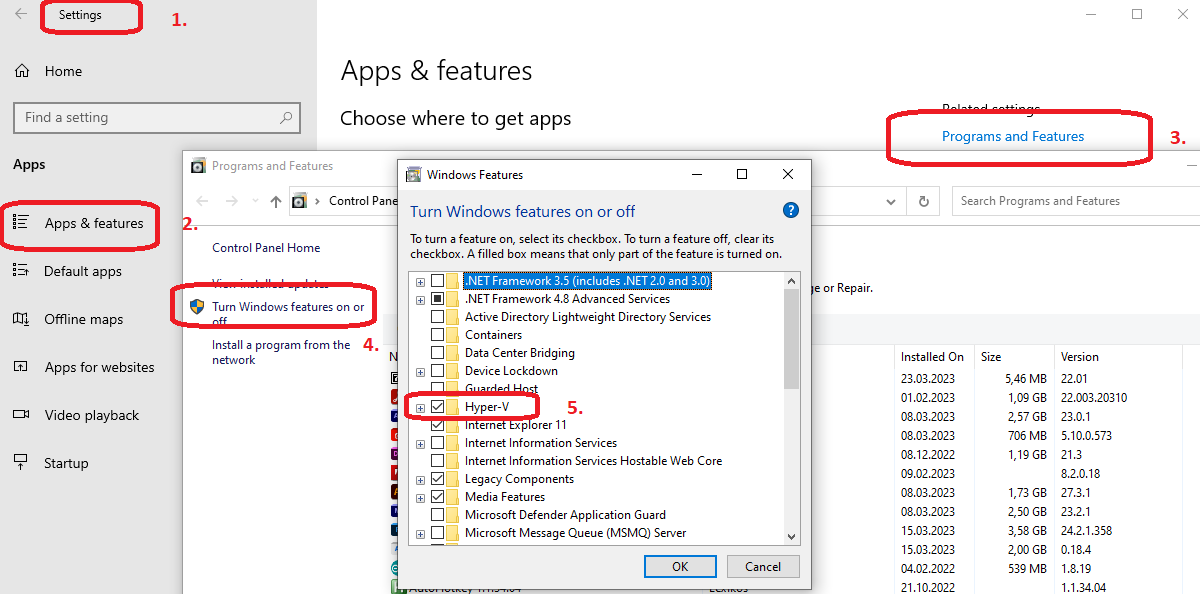Image resolution: width=1200 pixels, height=594 pixels.
Task: Enable Microsoft Defender Application Guard checkbox
Action: point(437,515)
